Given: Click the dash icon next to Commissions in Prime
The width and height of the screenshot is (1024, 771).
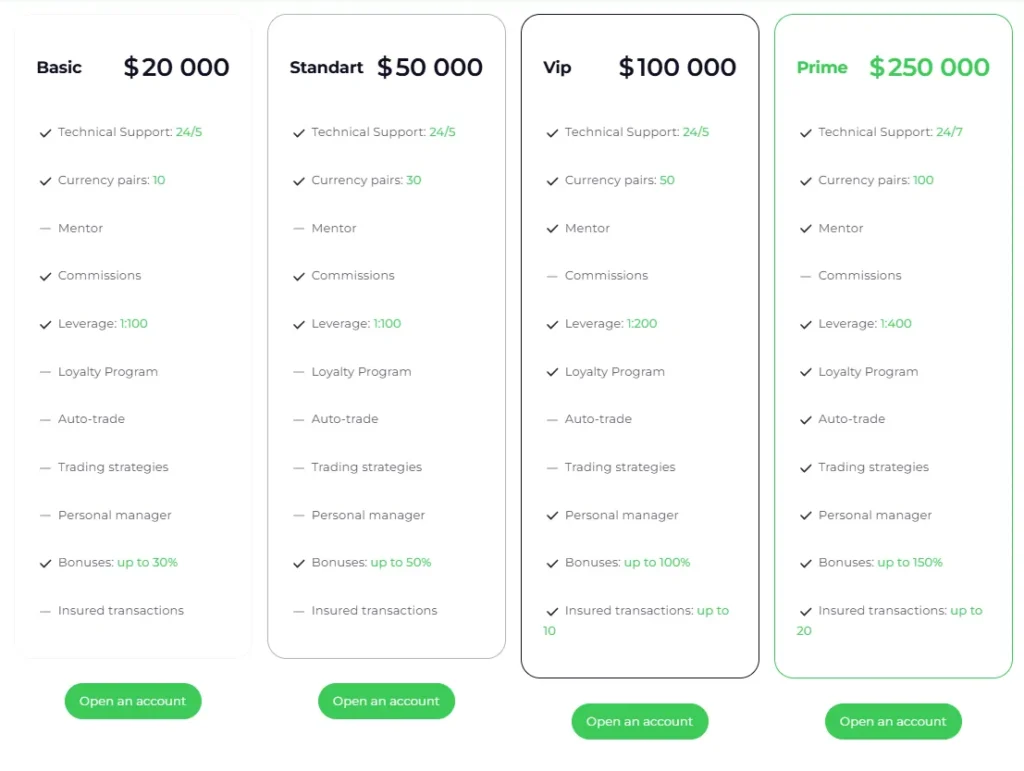Looking at the screenshot, I should (x=806, y=276).
